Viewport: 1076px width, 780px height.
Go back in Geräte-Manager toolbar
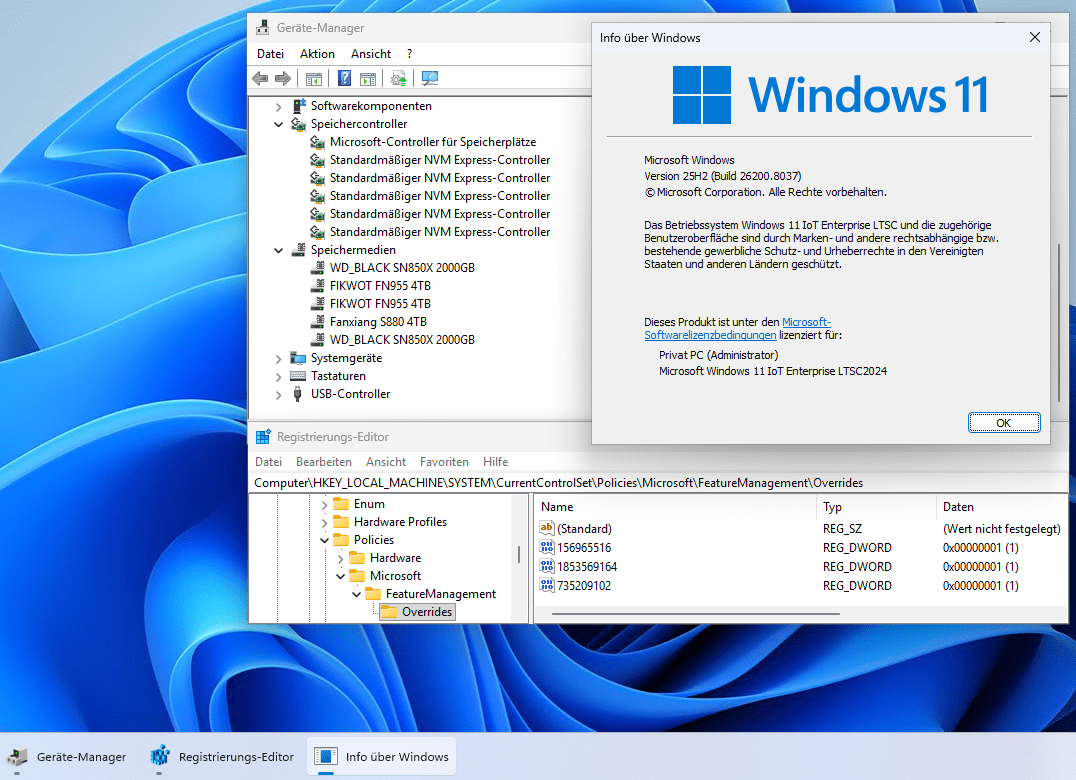[x=260, y=78]
